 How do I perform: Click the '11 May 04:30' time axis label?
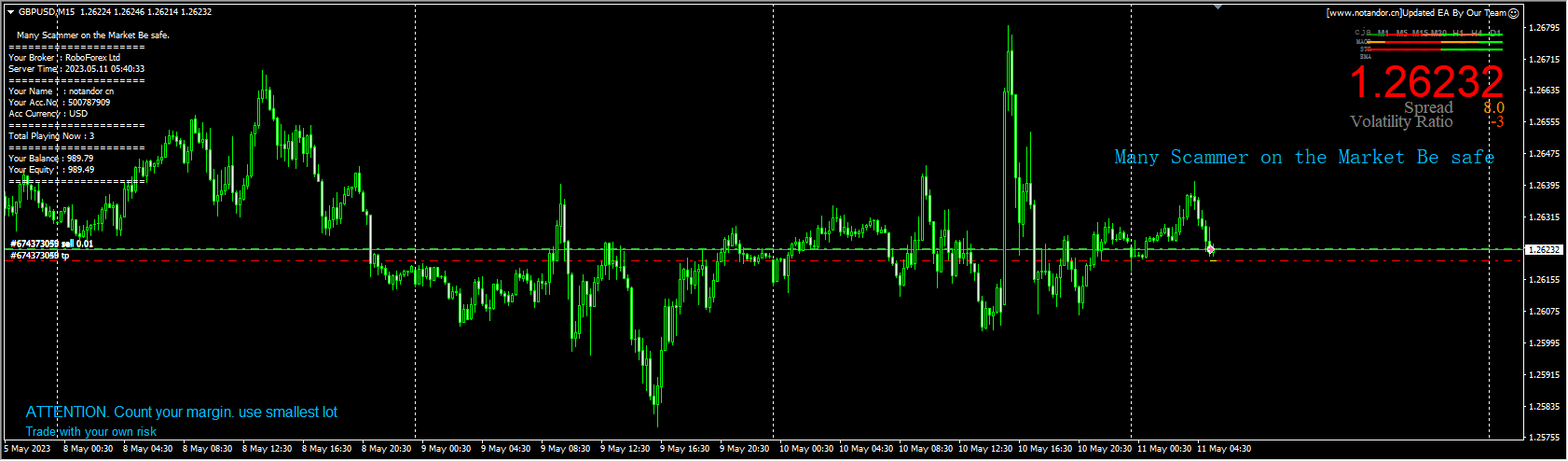(x=1224, y=449)
